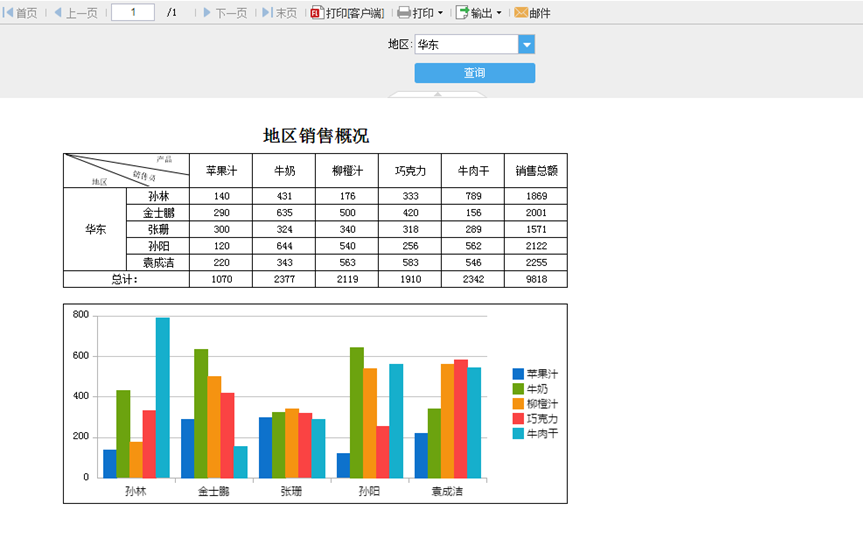Click 巧克力 red legend swatch

(518, 419)
